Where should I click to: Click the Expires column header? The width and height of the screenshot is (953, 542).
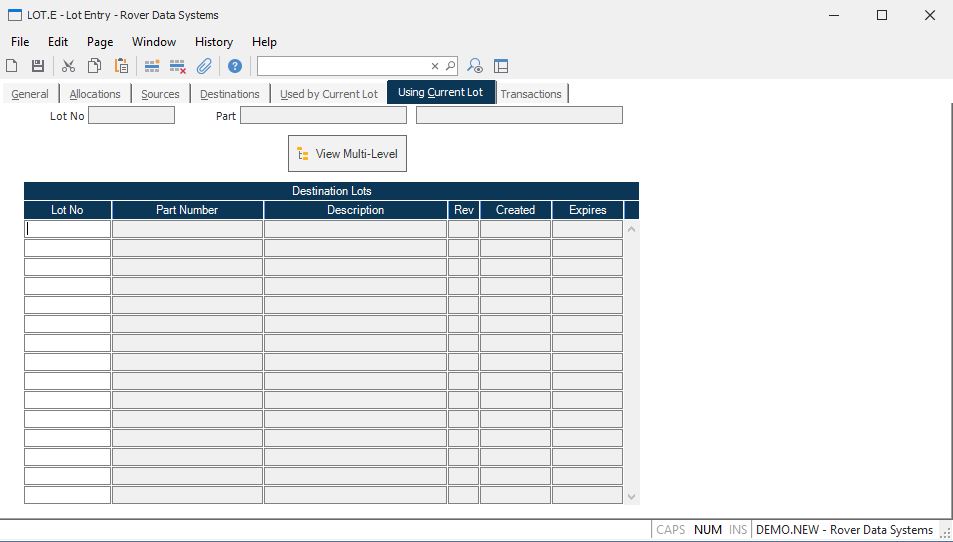[587, 210]
